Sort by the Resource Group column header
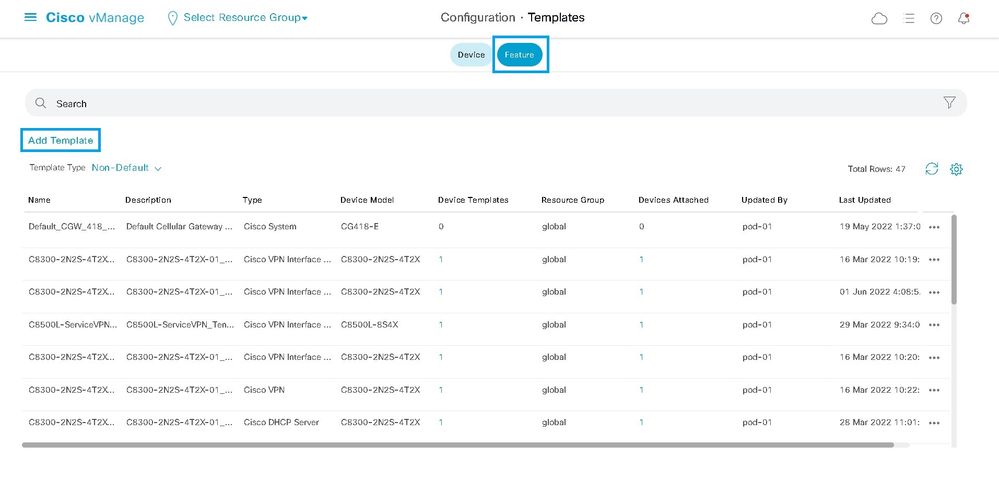The width and height of the screenshot is (999, 479). point(573,200)
